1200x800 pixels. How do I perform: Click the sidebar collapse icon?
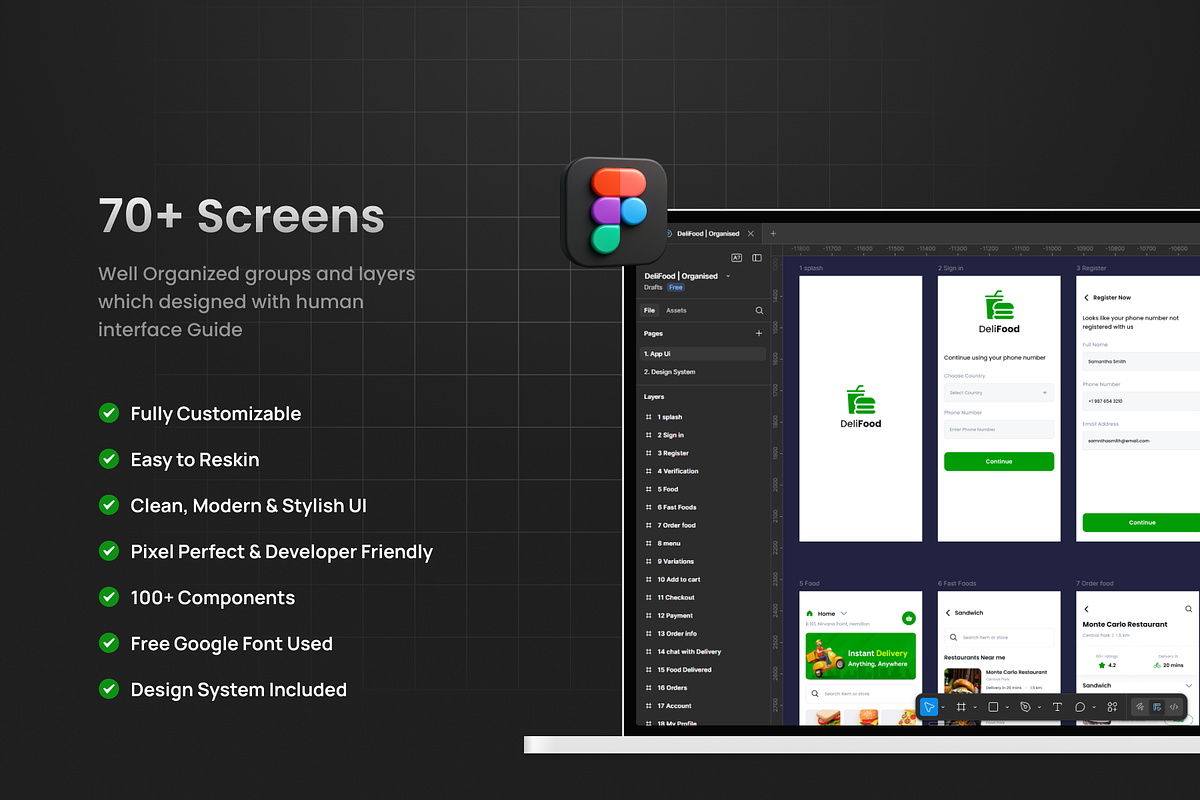tap(757, 258)
